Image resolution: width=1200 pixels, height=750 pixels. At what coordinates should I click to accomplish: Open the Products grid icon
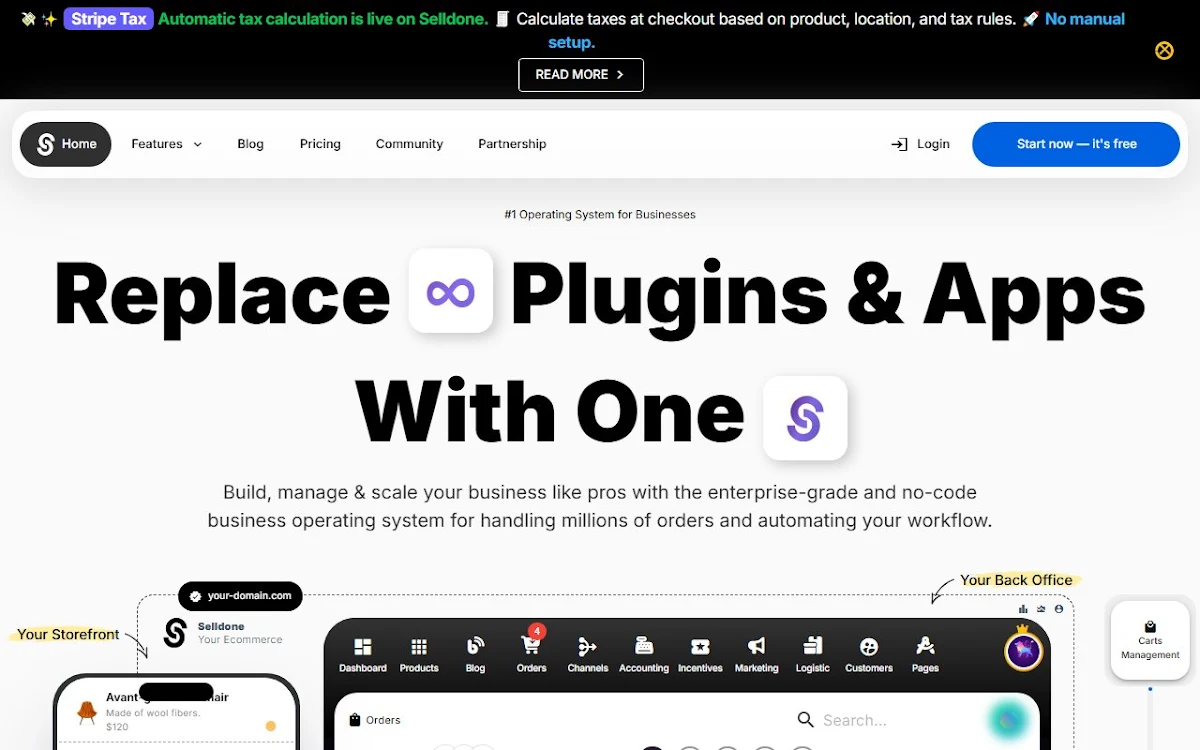pyautogui.click(x=419, y=647)
